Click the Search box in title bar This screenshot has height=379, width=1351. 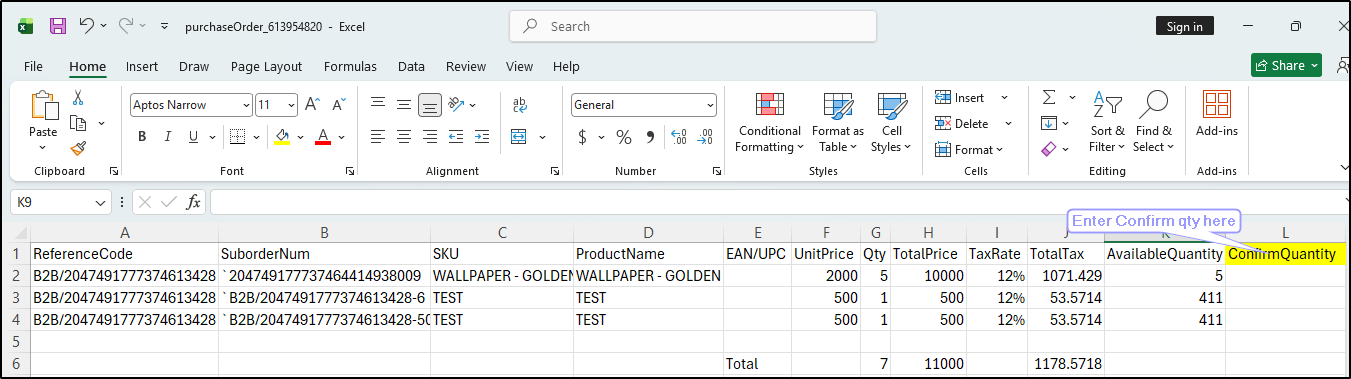click(693, 26)
